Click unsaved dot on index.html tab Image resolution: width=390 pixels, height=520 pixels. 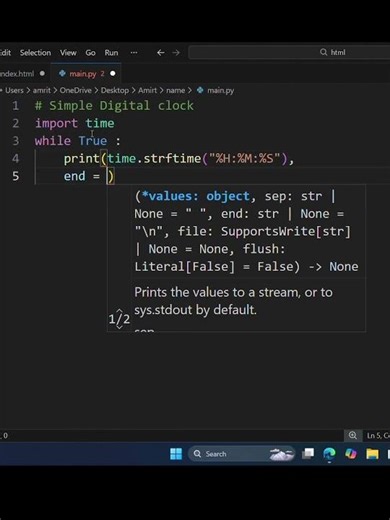(x=42, y=73)
